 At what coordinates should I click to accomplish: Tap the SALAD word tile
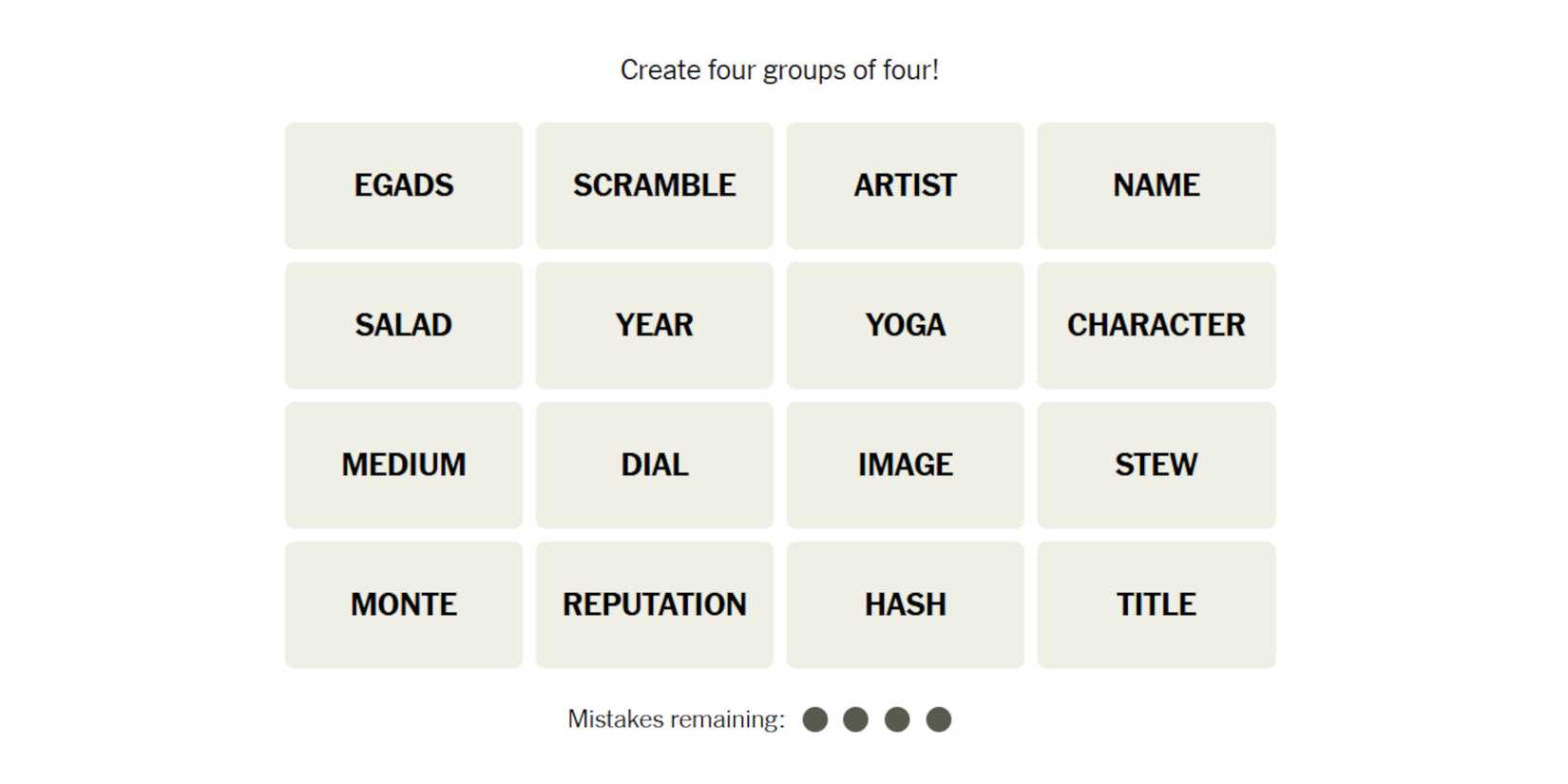click(404, 325)
